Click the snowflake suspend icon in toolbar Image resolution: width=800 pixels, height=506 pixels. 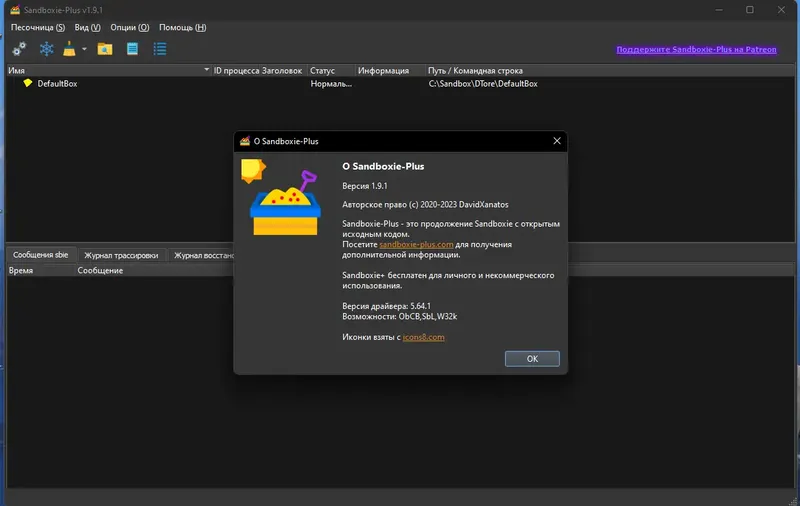point(46,49)
